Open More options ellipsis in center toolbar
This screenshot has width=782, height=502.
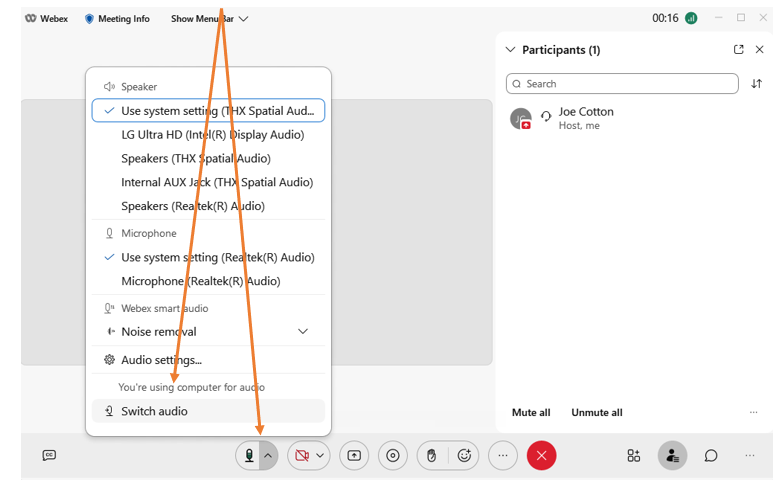[x=503, y=455]
